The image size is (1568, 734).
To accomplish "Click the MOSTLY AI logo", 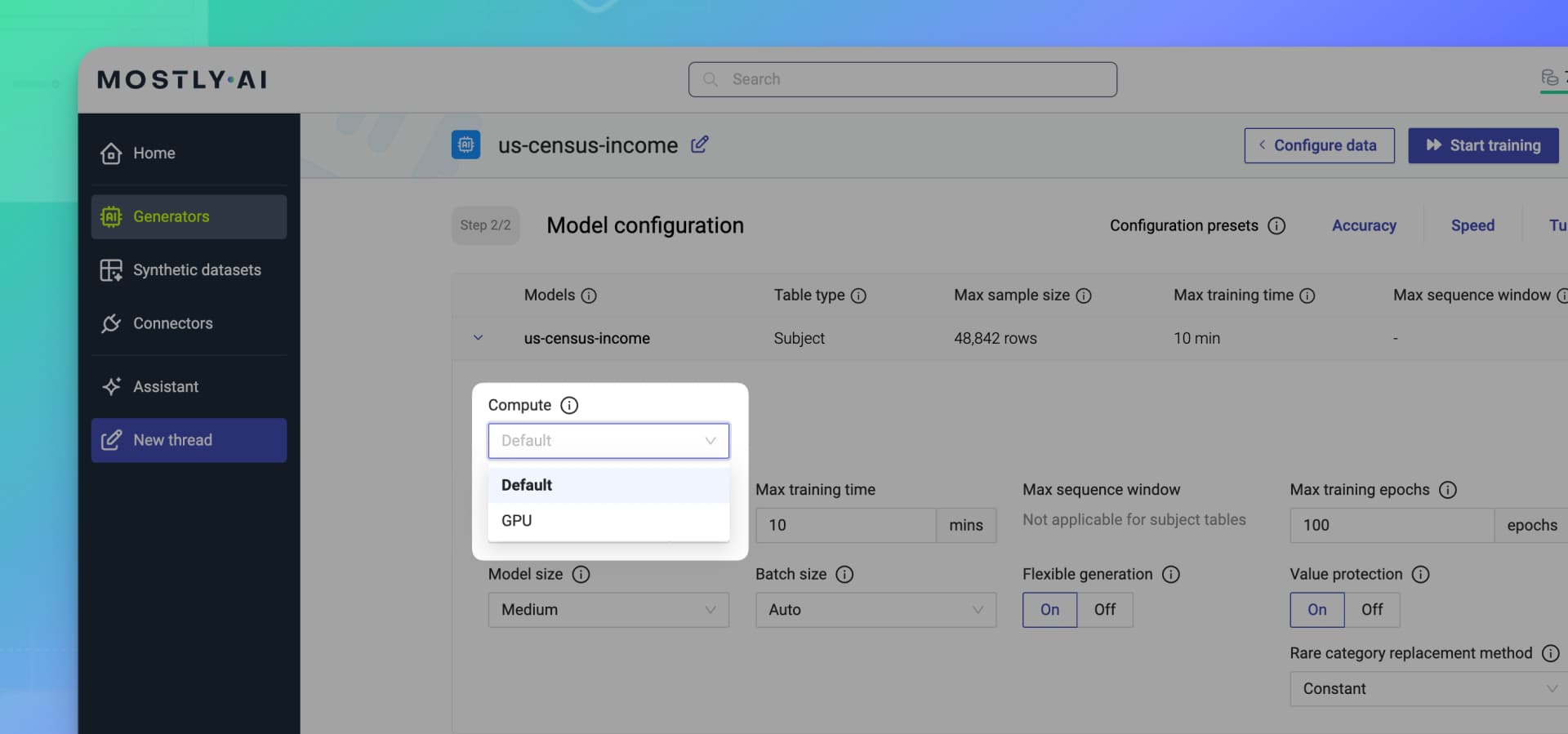I will point(182,79).
